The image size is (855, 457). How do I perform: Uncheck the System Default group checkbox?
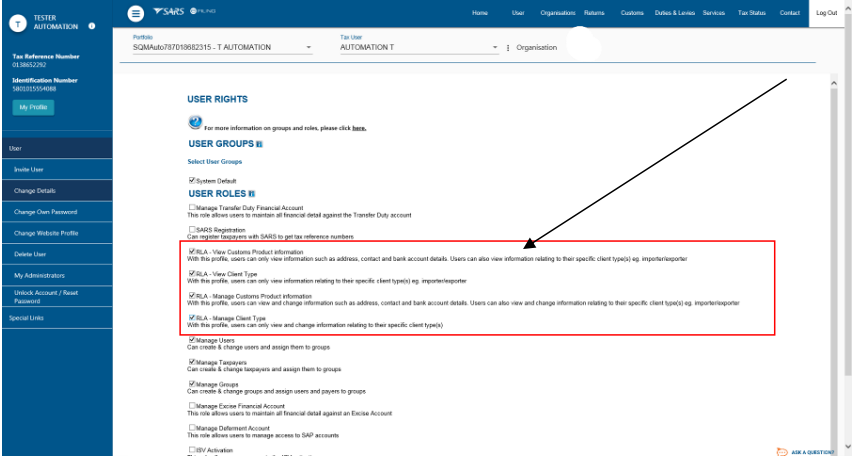(x=192, y=180)
